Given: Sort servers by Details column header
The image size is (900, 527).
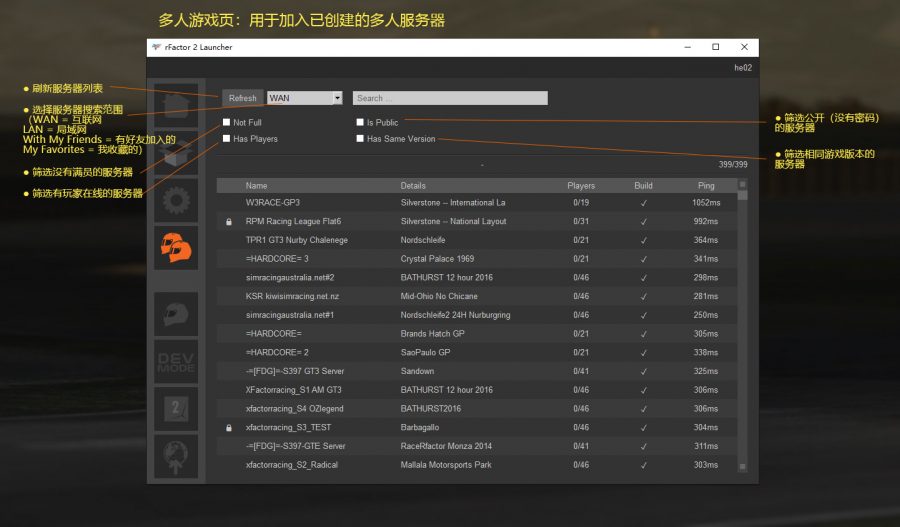Looking at the screenshot, I should point(413,185).
